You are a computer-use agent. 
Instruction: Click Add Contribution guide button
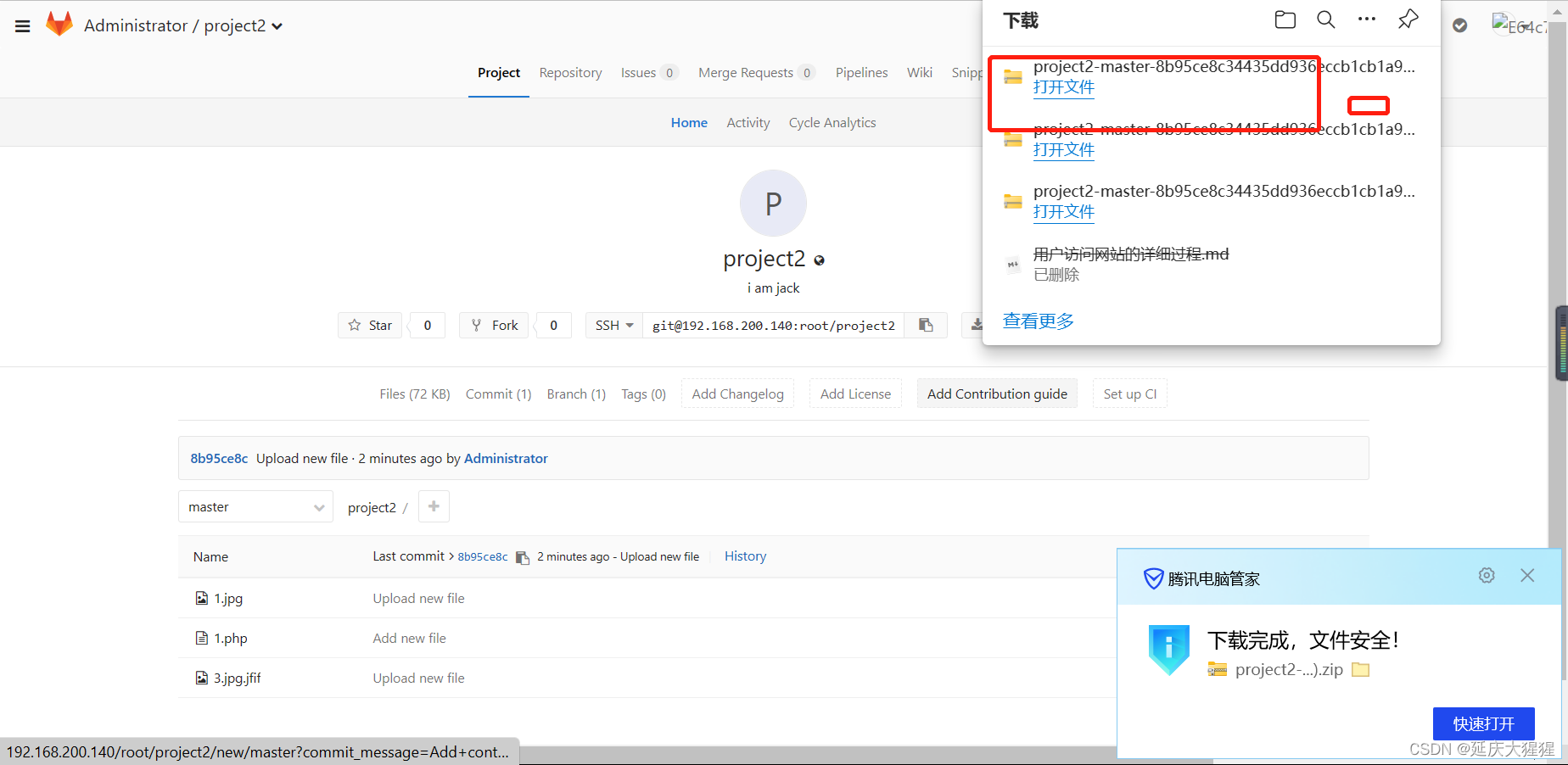coord(997,394)
